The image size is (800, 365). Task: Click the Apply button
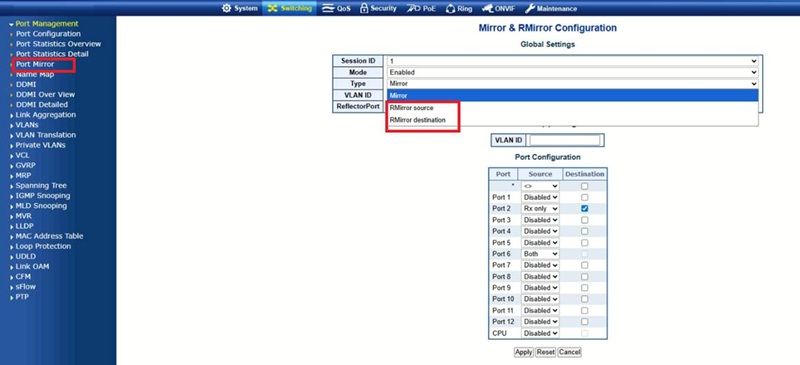[523, 352]
